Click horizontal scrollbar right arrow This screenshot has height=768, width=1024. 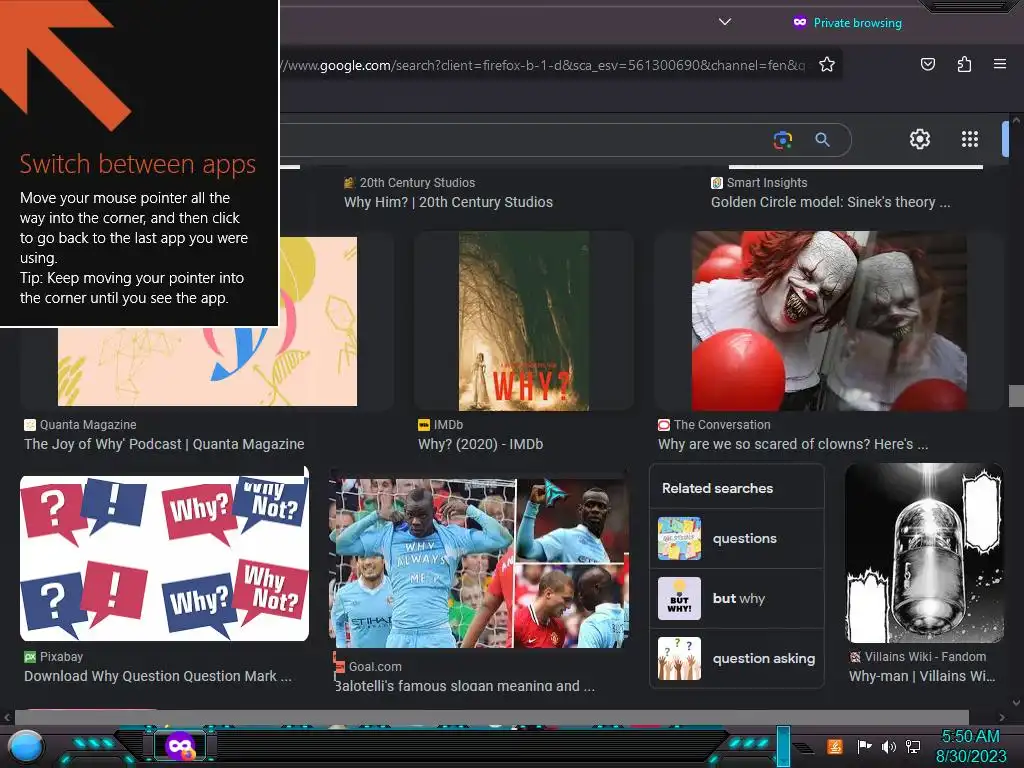tap(1002, 718)
